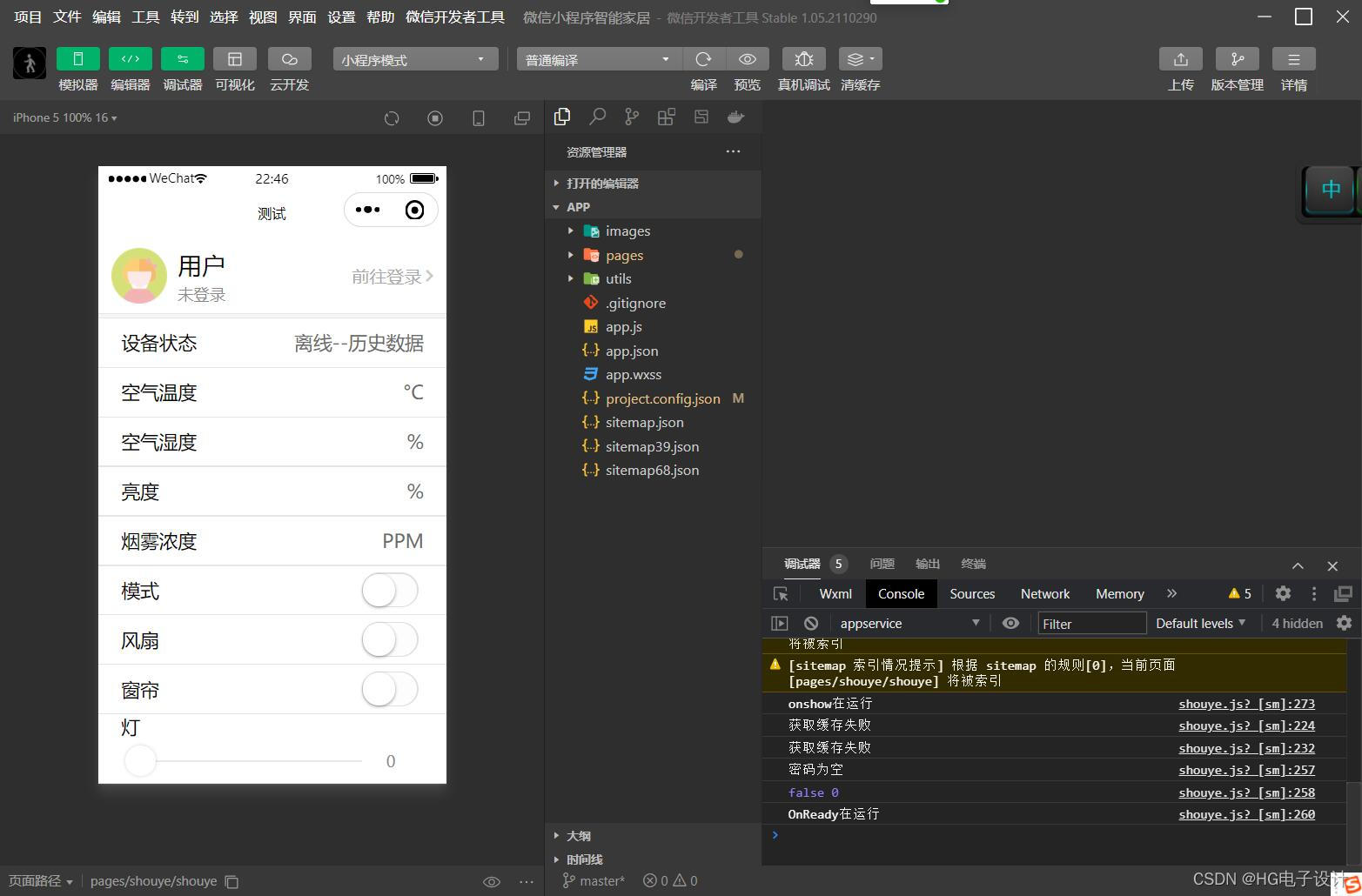Switch to the Sources tab

pos(972,593)
